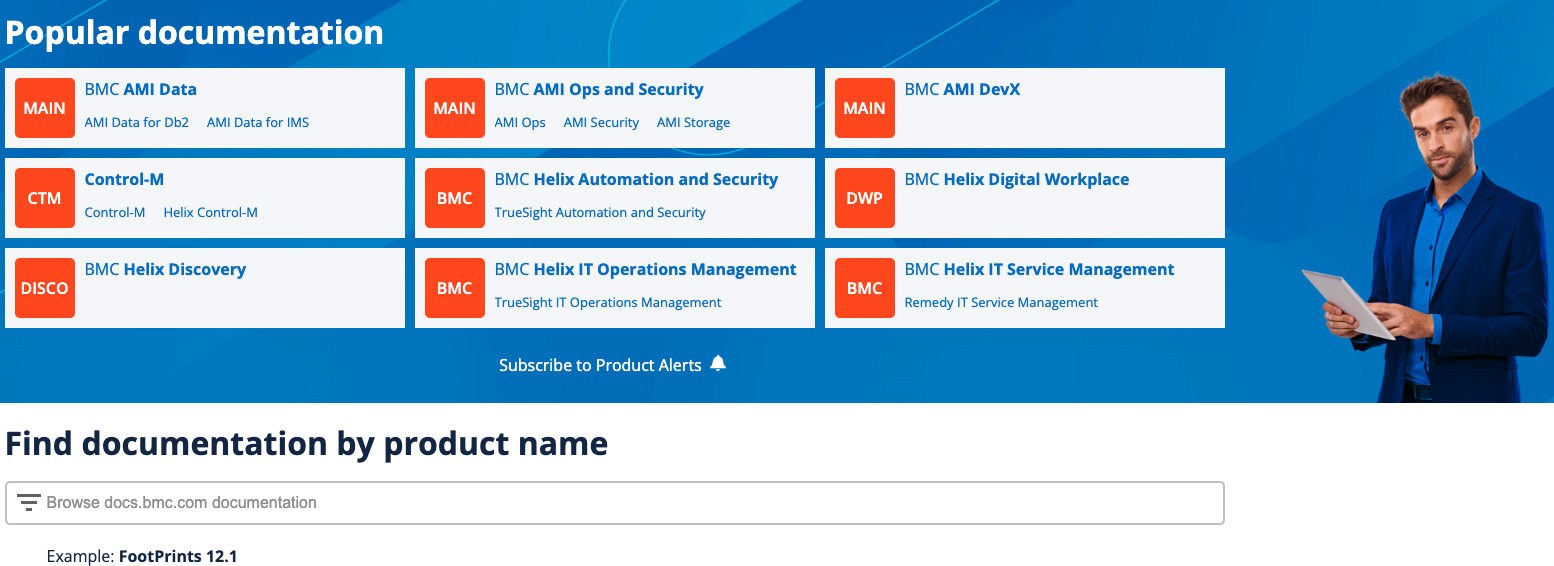Go to the AMI Ops sublink
This screenshot has width=1554, height=566.
pos(520,122)
